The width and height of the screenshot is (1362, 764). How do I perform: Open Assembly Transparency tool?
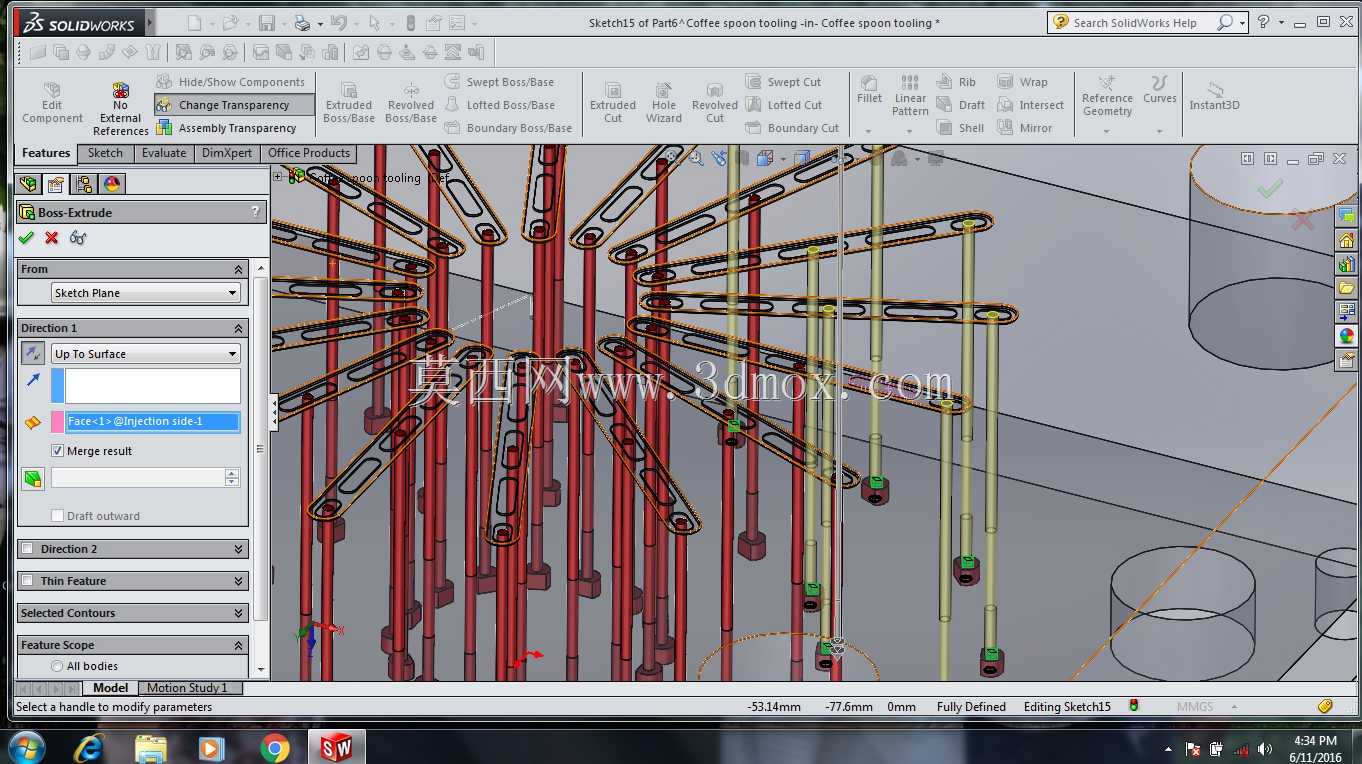227,128
